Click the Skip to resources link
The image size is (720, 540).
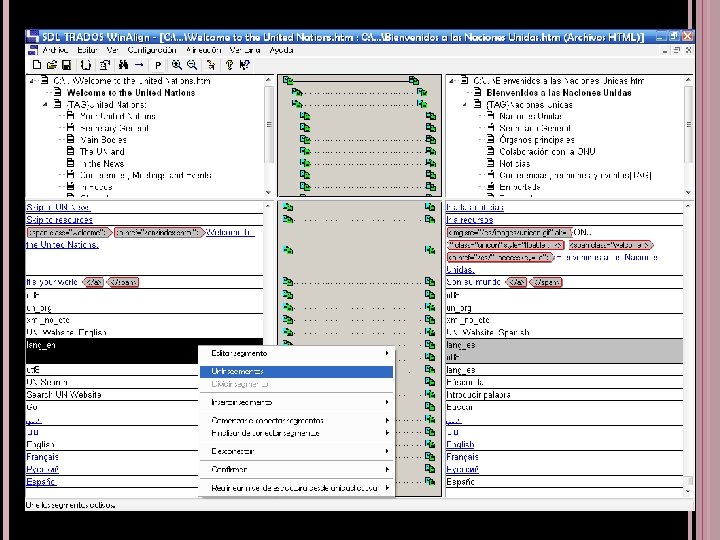(59, 219)
